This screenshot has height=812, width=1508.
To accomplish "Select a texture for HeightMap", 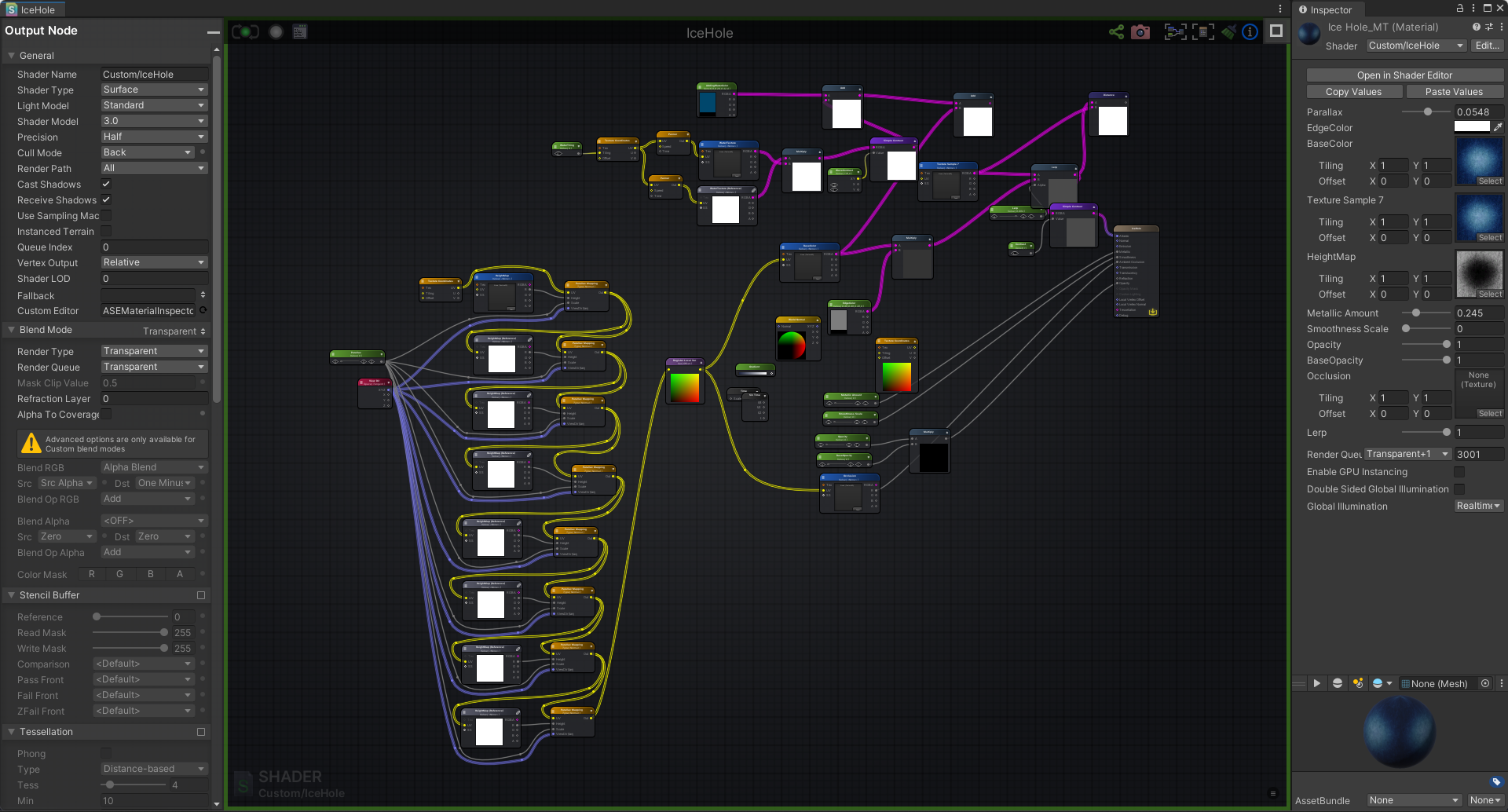I will coord(1490,294).
